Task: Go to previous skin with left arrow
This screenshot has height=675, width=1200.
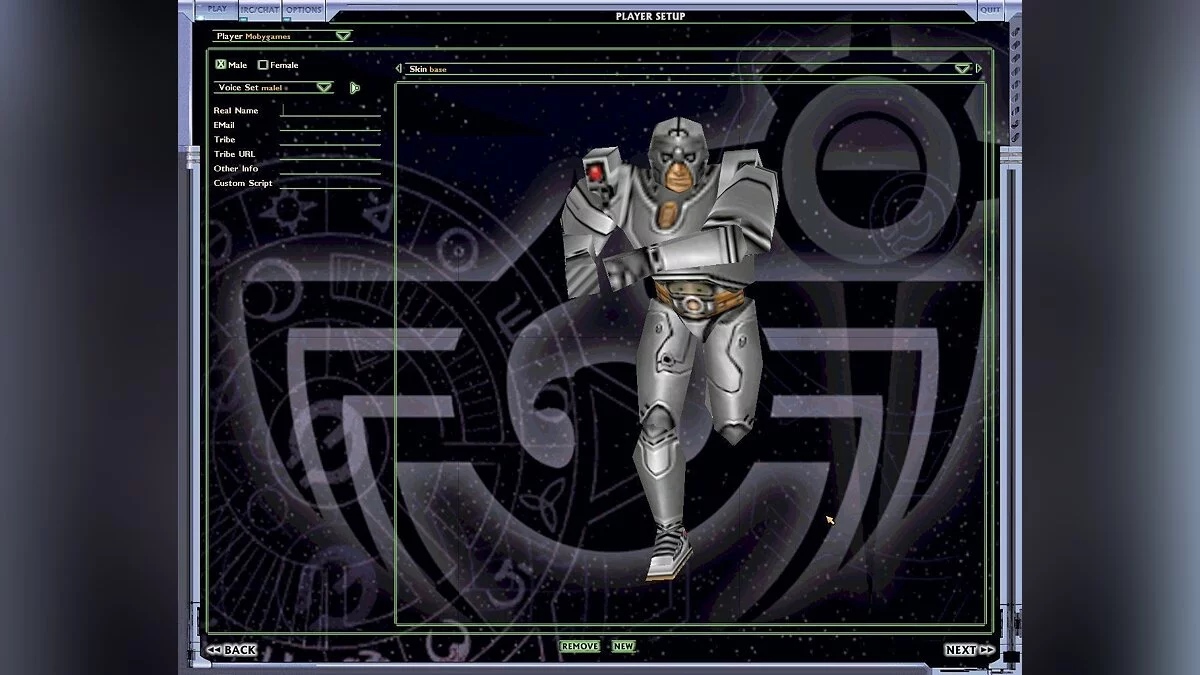Action: 399,69
